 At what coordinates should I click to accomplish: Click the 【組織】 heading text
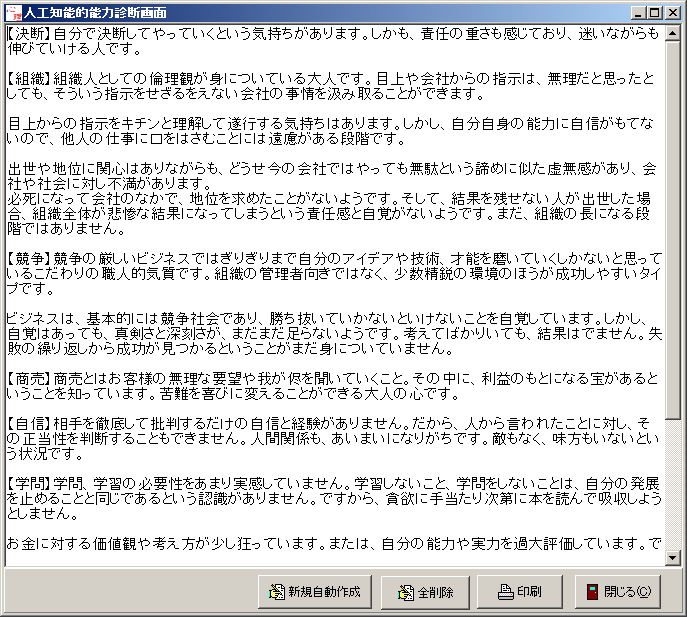pyautogui.click(x=29, y=79)
